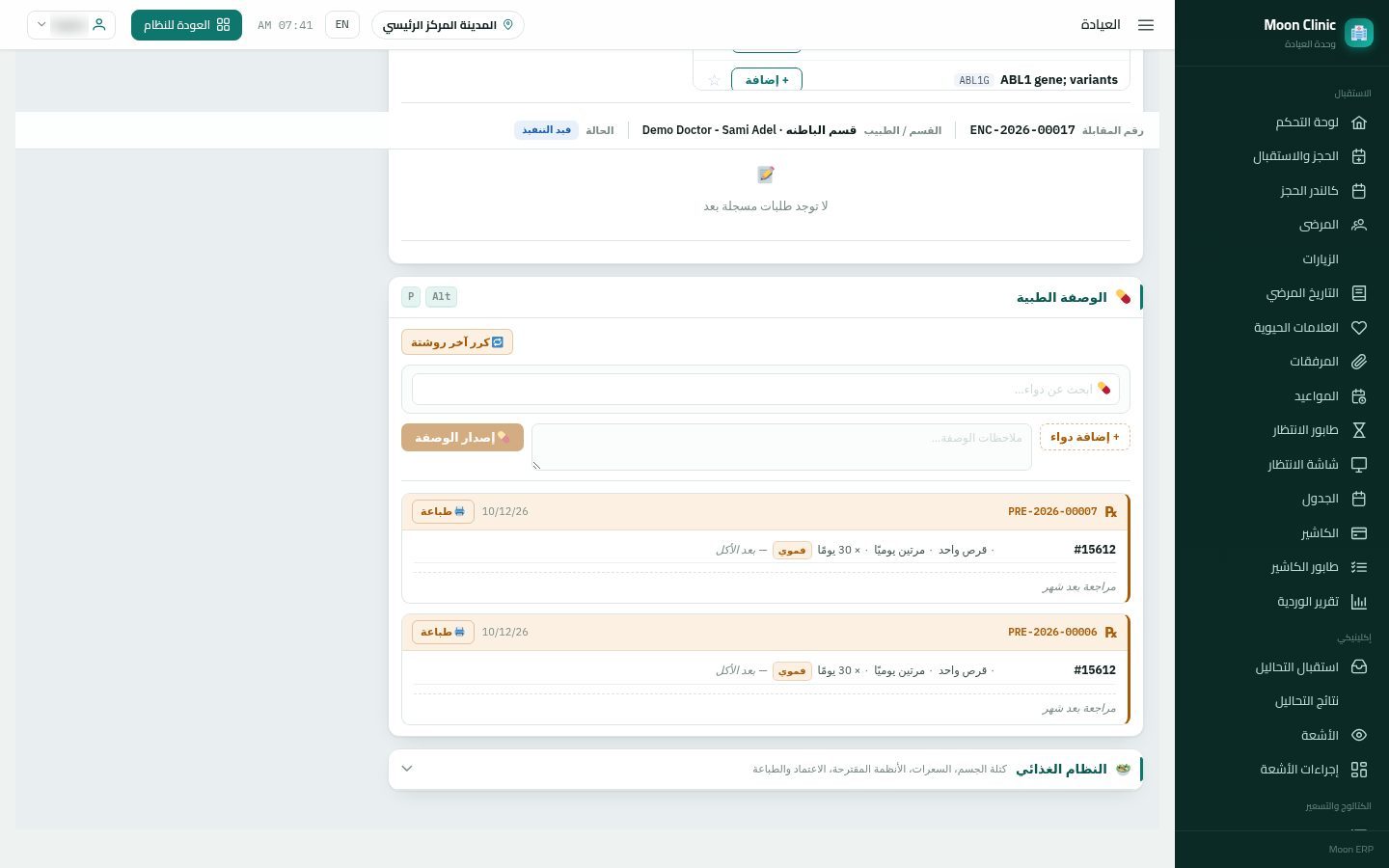Open the المدينة المركز الرئيسي location selector
1389x868 pixels.
click(448, 25)
